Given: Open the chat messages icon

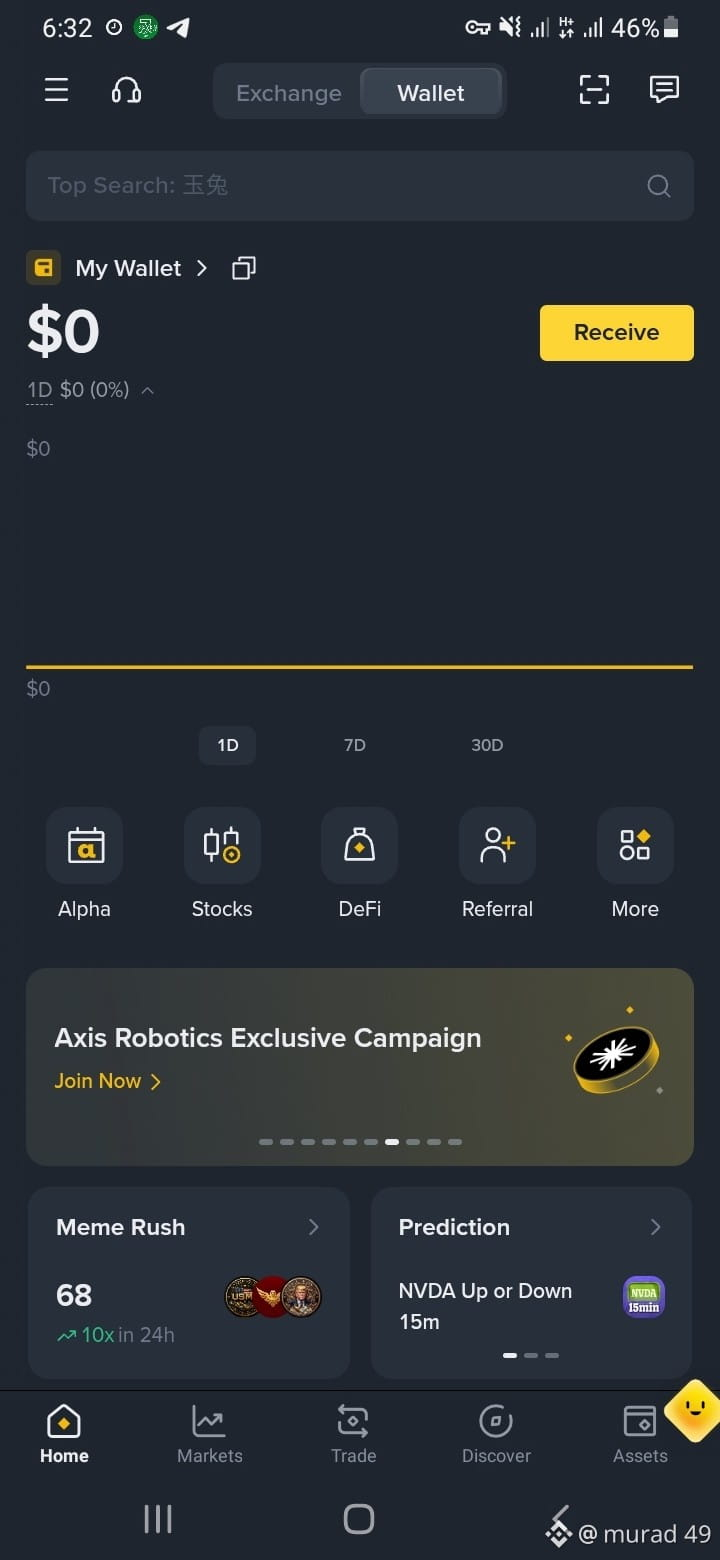Looking at the screenshot, I should 664,90.
